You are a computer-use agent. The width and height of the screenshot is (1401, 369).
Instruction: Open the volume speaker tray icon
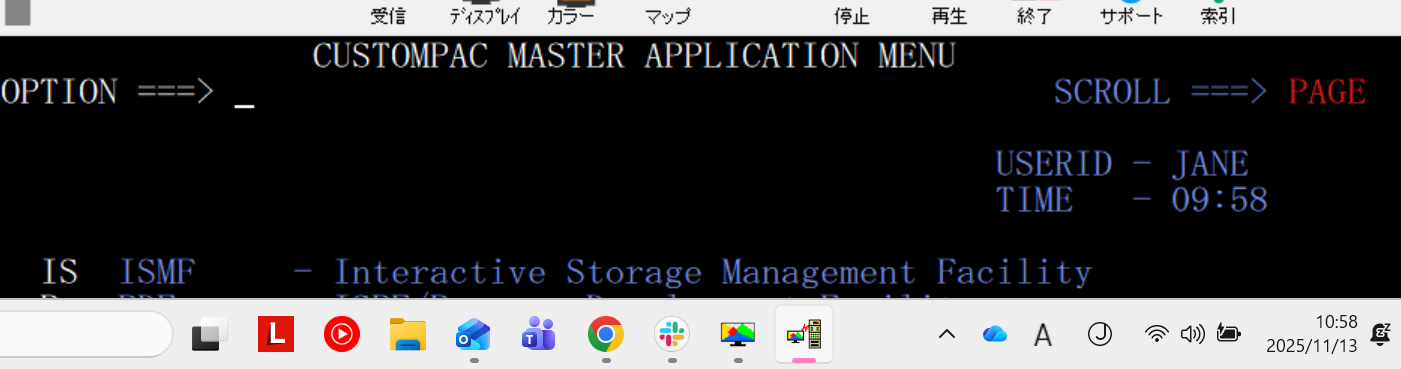(x=1192, y=334)
